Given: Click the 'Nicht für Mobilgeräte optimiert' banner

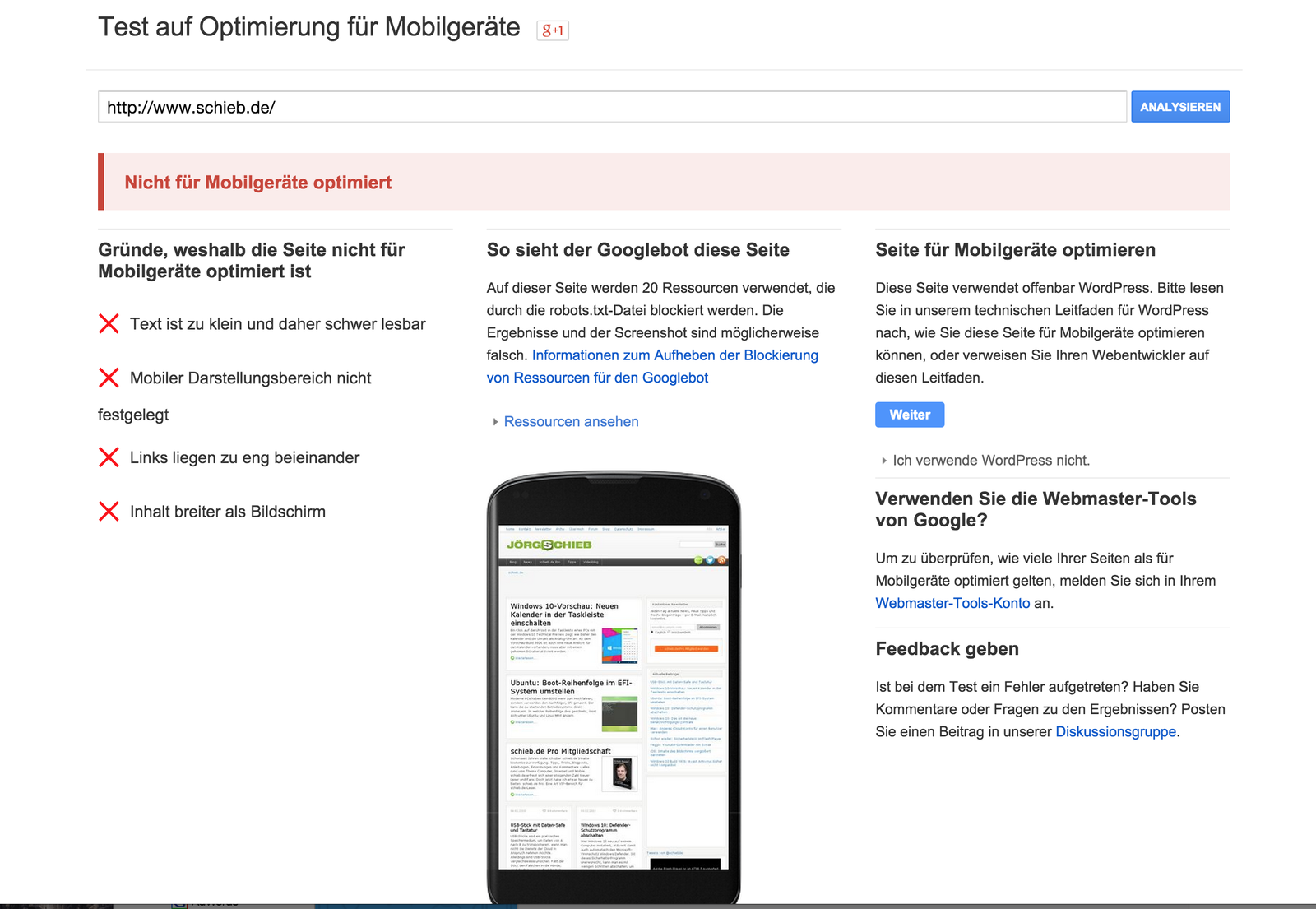Looking at the screenshot, I should [x=664, y=182].
